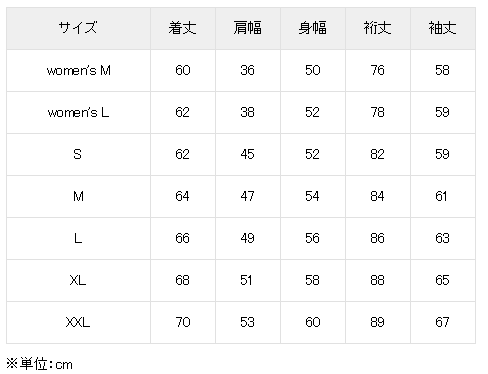Click the L size row label
488x374 pixels.
pos(78,239)
